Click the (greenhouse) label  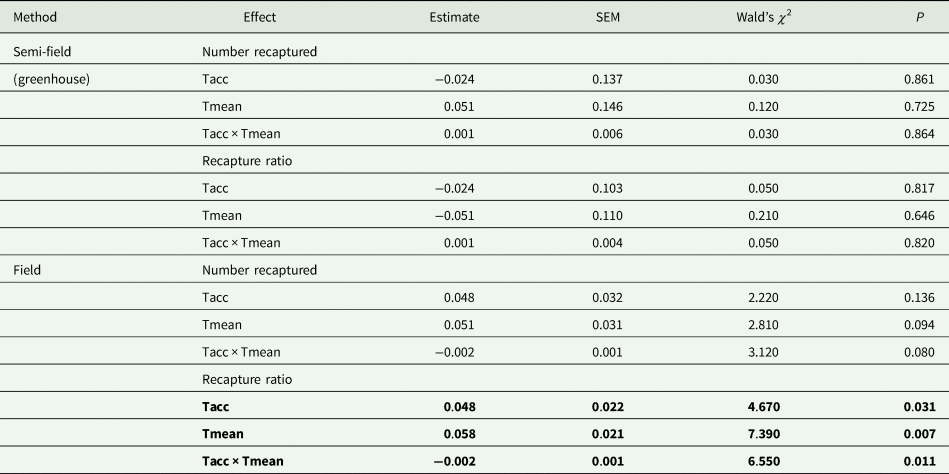[x=51, y=78]
